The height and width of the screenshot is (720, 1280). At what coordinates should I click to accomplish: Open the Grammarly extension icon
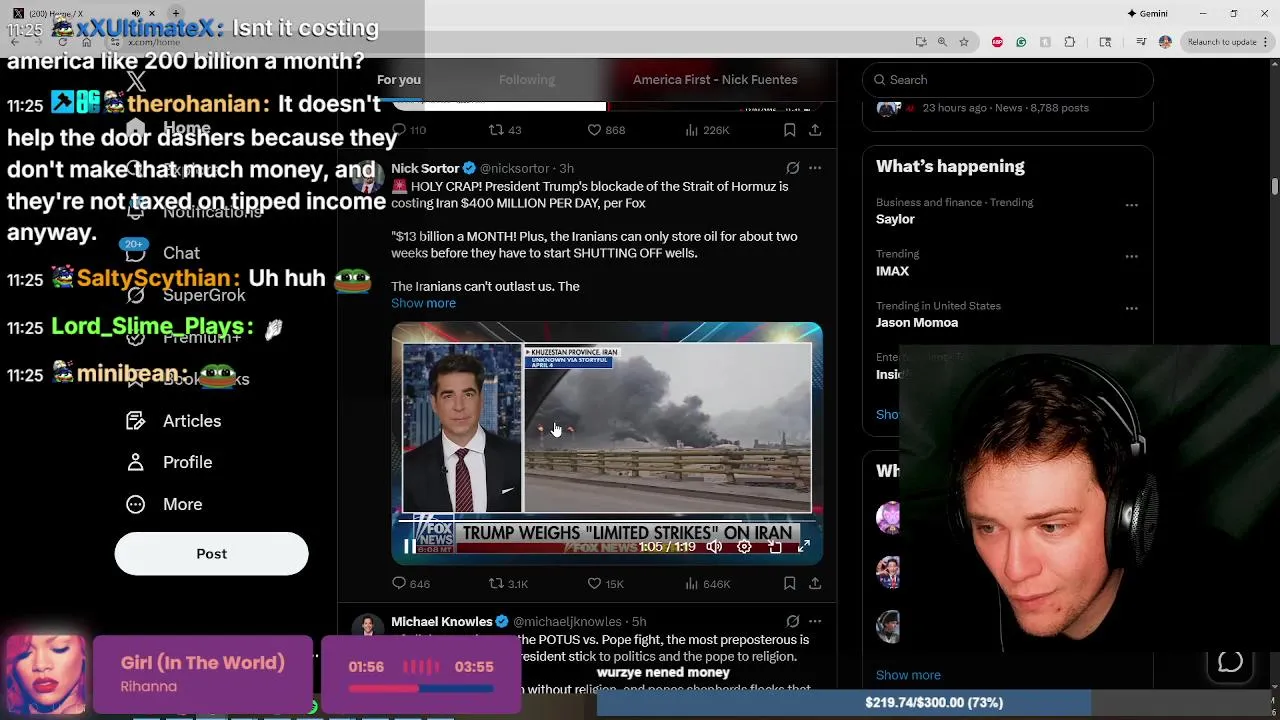click(1021, 42)
